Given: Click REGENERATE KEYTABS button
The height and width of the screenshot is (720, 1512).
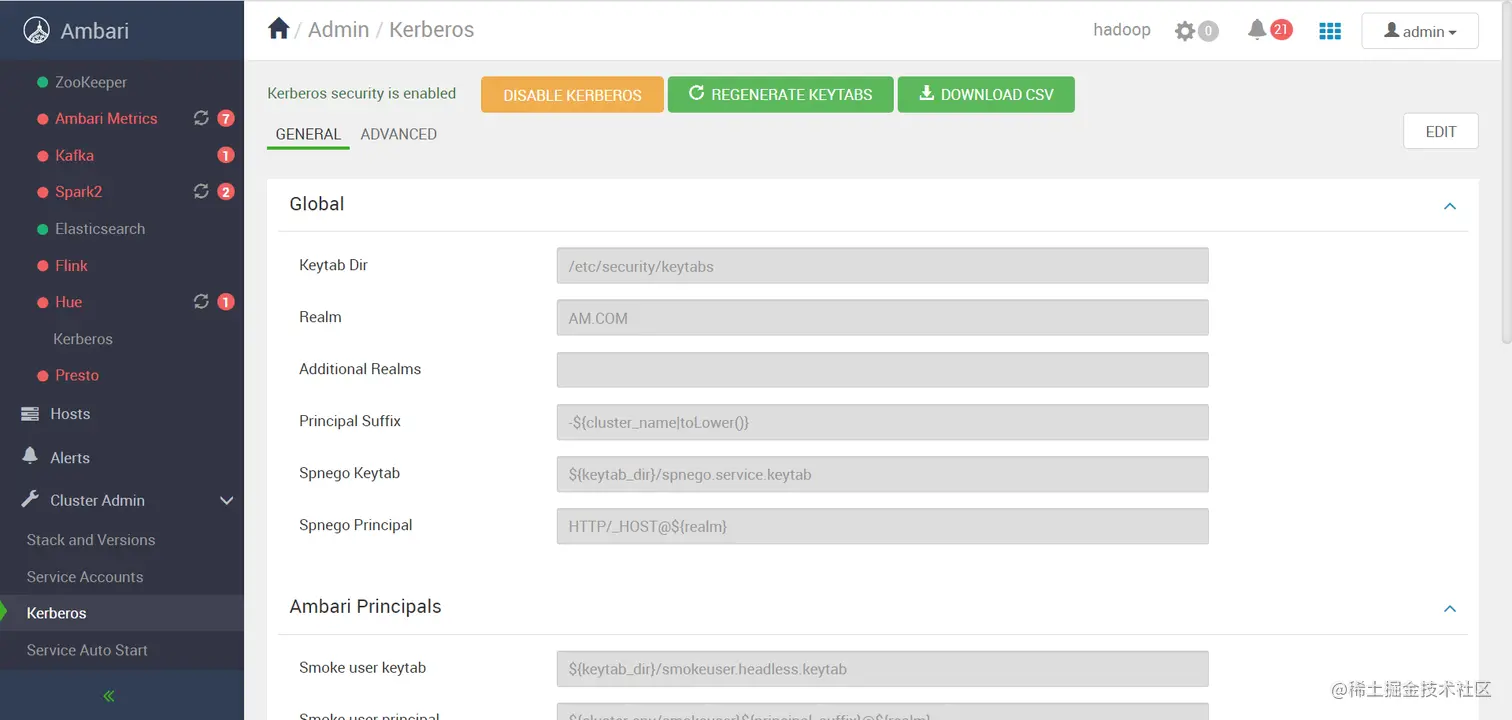Looking at the screenshot, I should (780, 94).
